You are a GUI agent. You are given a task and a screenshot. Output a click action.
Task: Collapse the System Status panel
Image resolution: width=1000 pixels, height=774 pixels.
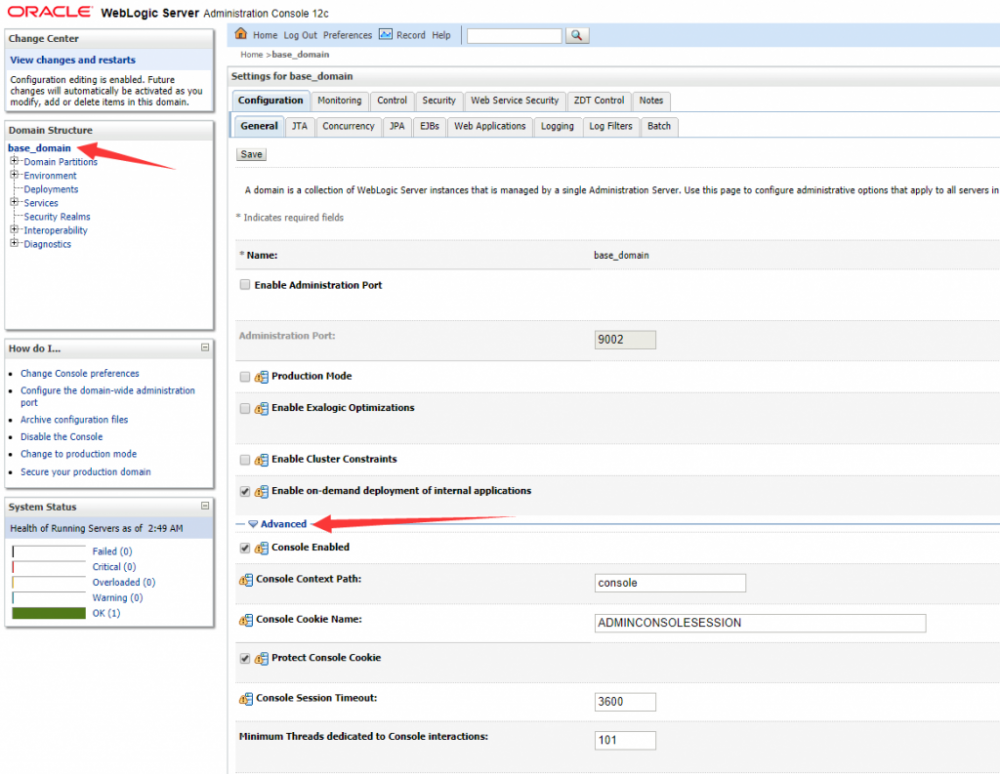(x=205, y=506)
